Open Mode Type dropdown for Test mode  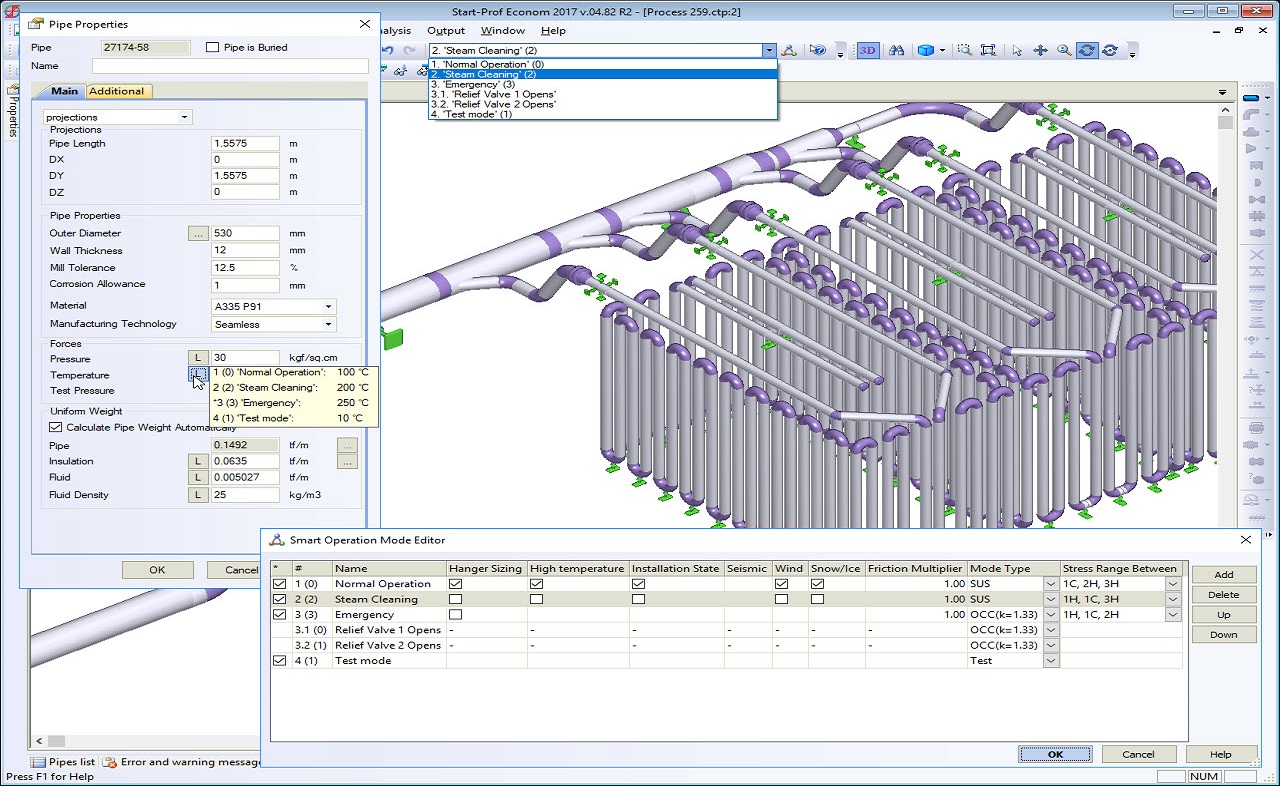[1051, 661]
